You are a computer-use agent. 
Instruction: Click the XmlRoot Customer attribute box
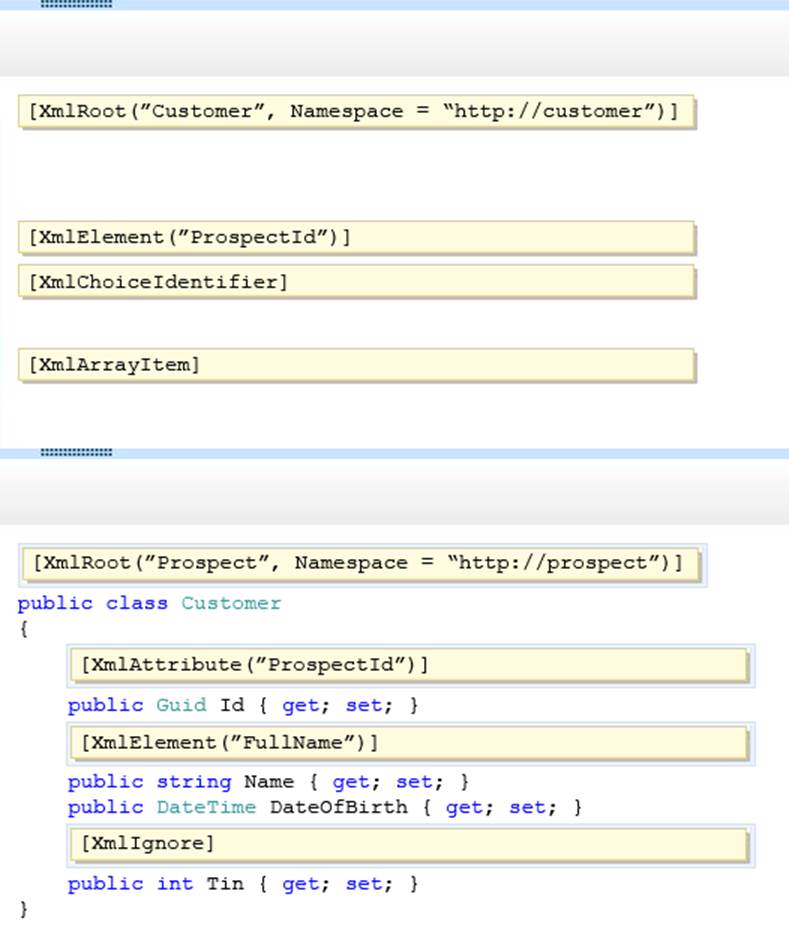(x=355, y=111)
